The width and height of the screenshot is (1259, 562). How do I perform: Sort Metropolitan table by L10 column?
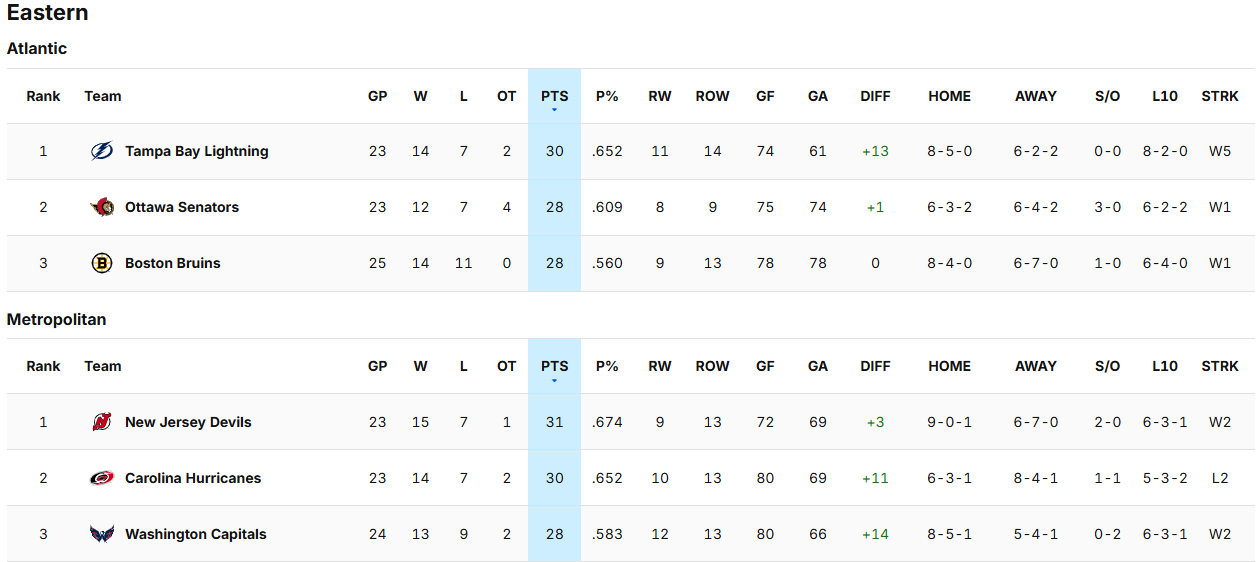point(1165,367)
